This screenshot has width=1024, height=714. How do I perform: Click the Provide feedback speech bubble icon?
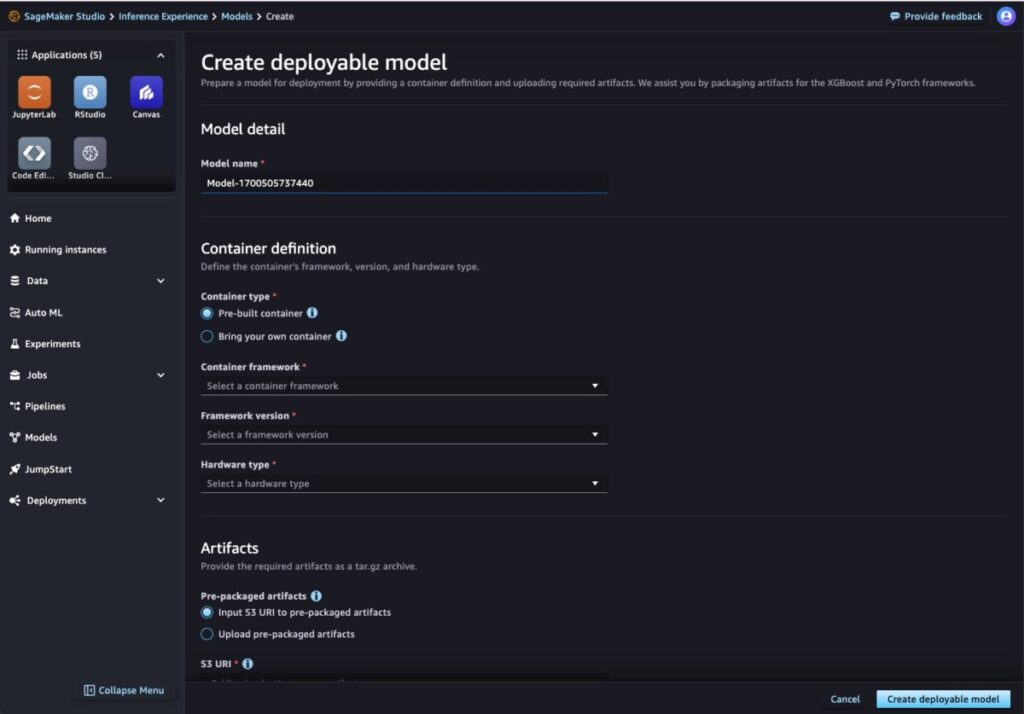(895, 16)
